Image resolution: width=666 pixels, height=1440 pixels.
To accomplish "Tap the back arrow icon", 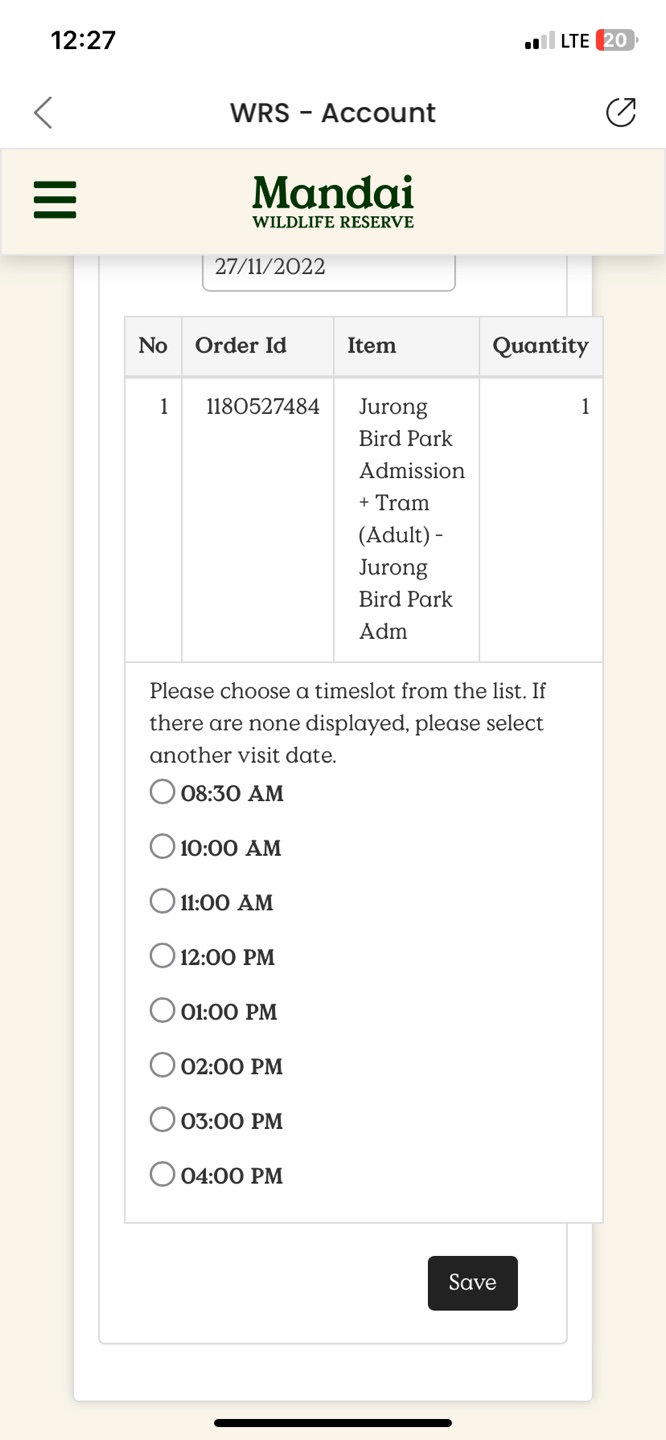I will [x=43, y=113].
